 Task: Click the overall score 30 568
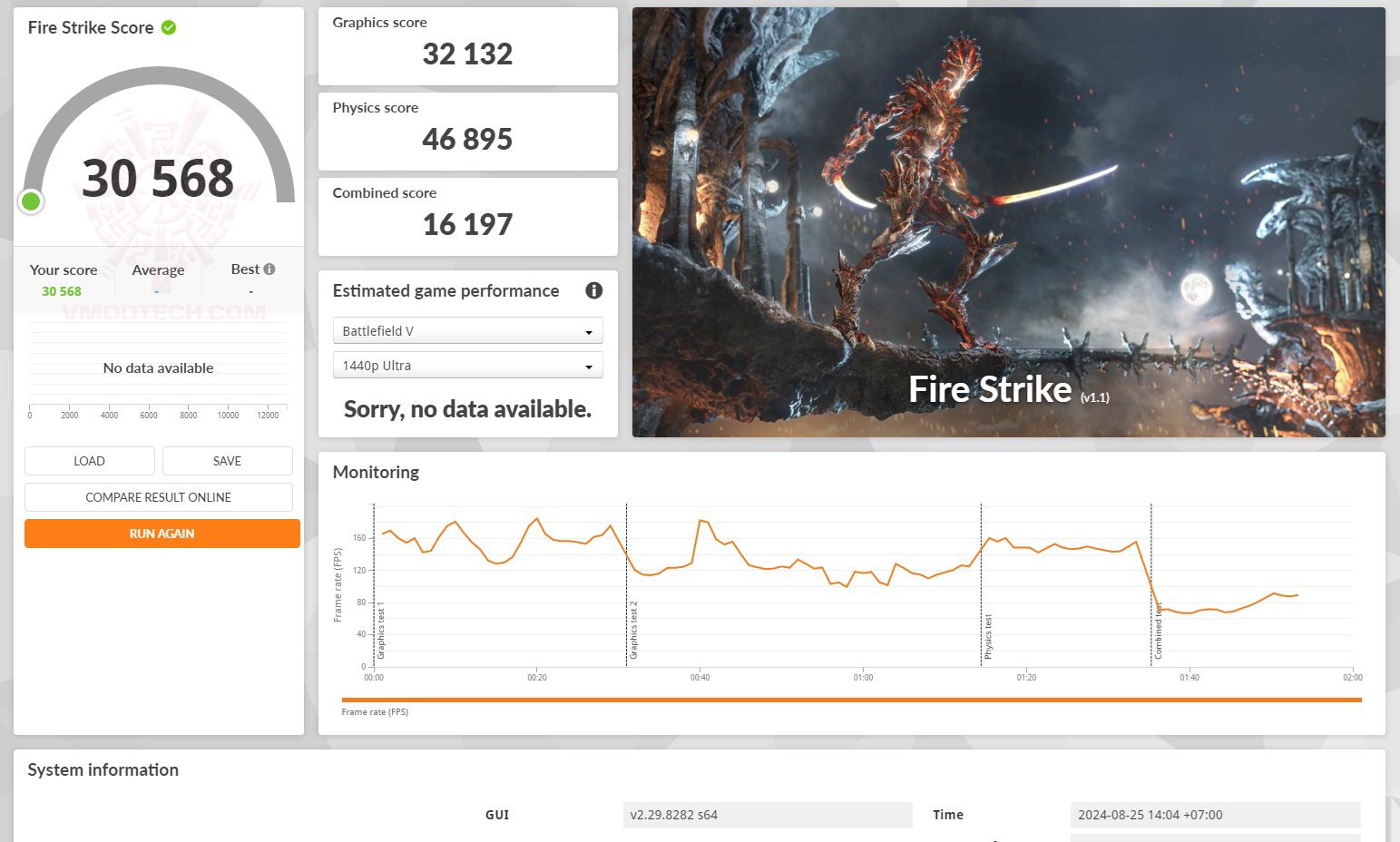[158, 177]
